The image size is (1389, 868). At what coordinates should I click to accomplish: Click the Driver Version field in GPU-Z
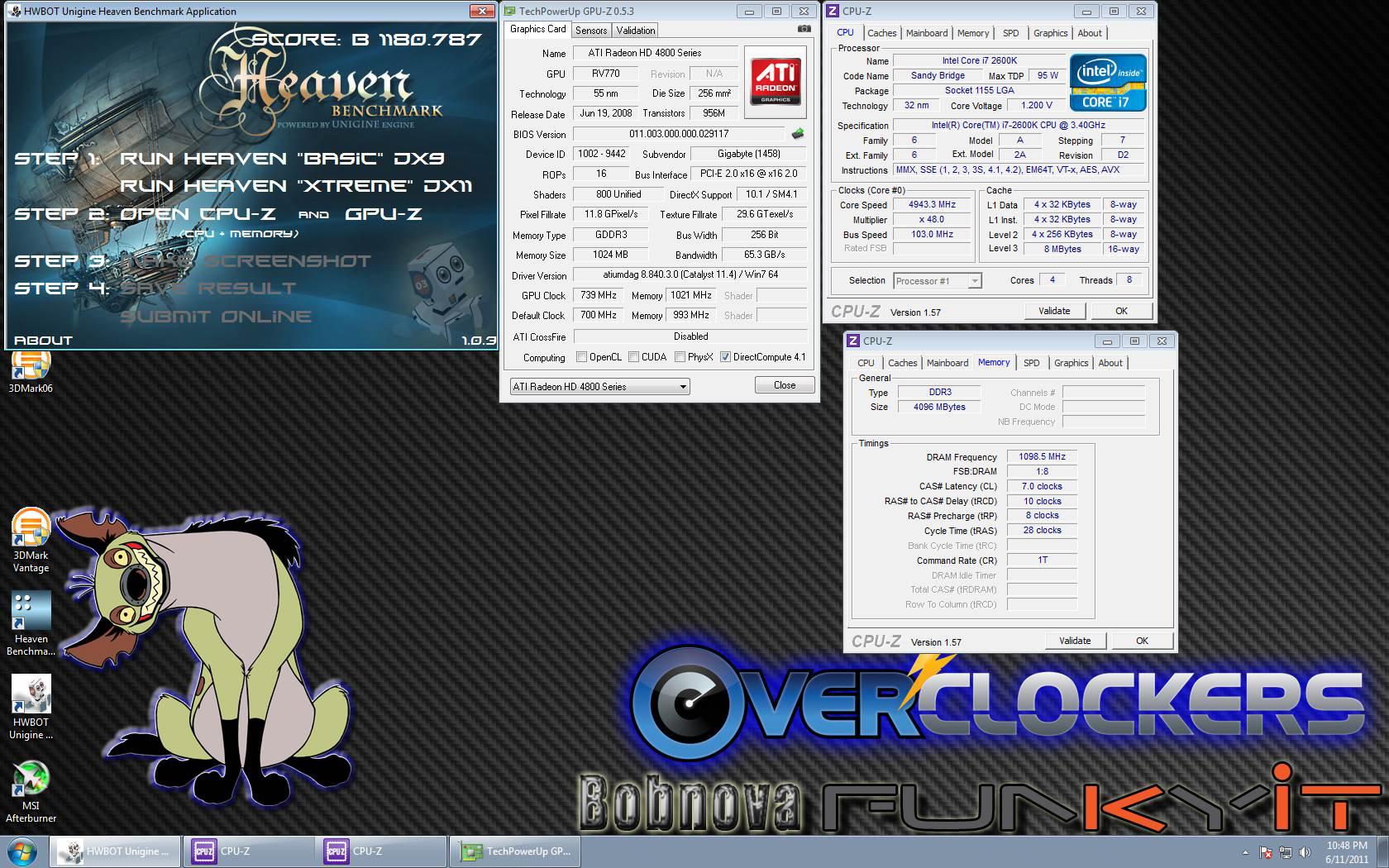[690, 274]
